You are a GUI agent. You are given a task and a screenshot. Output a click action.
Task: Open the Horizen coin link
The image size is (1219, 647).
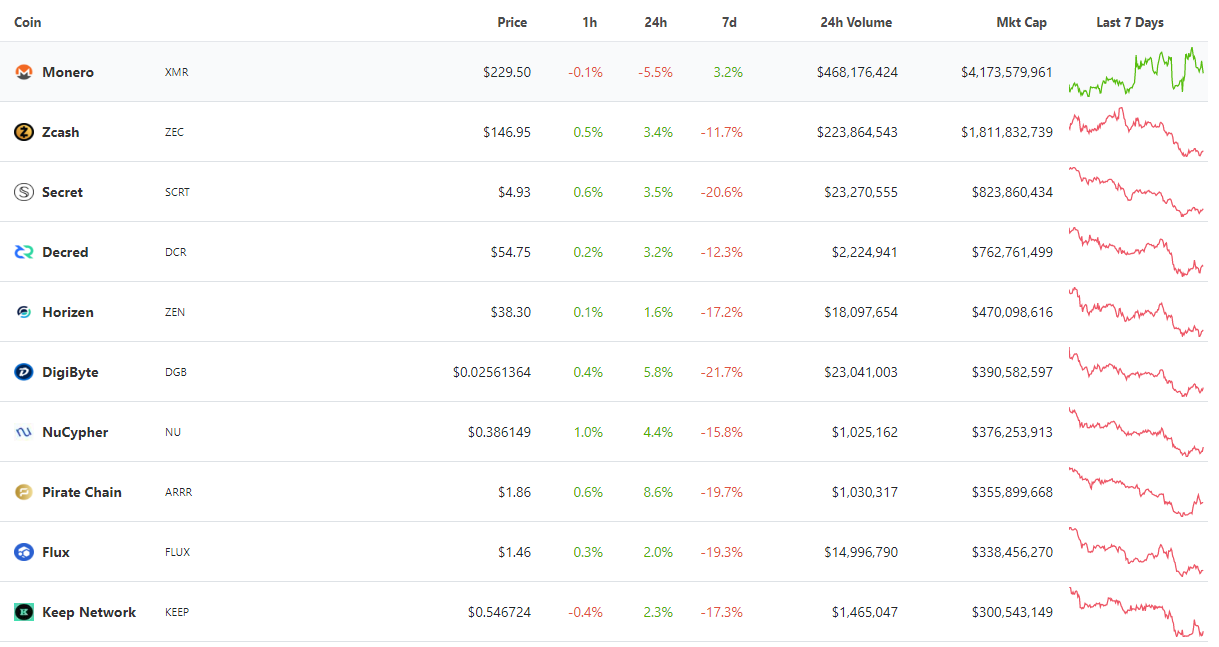pyautogui.click(x=68, y=312)
